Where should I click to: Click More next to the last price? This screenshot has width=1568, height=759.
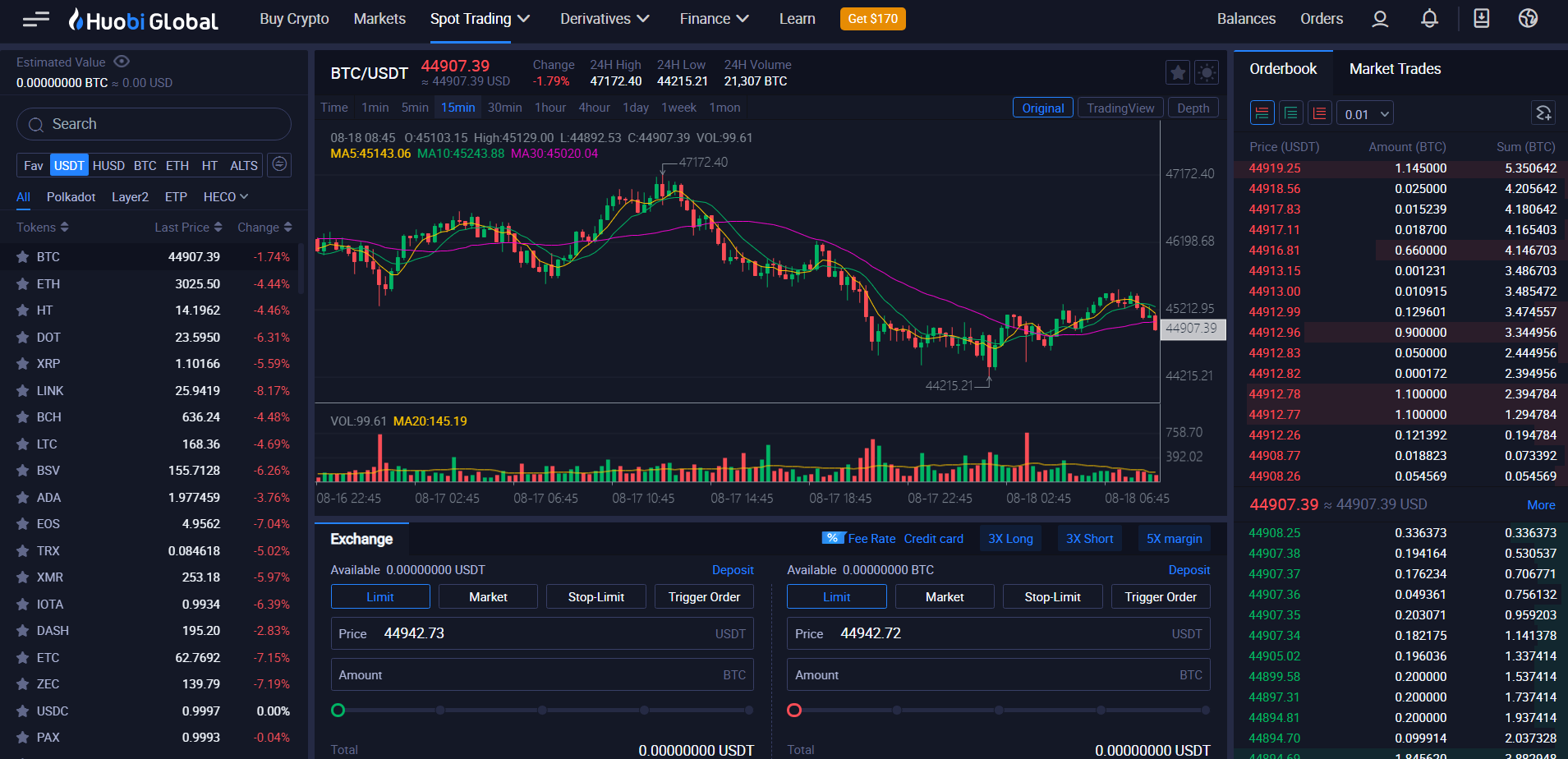point(1541,505)
